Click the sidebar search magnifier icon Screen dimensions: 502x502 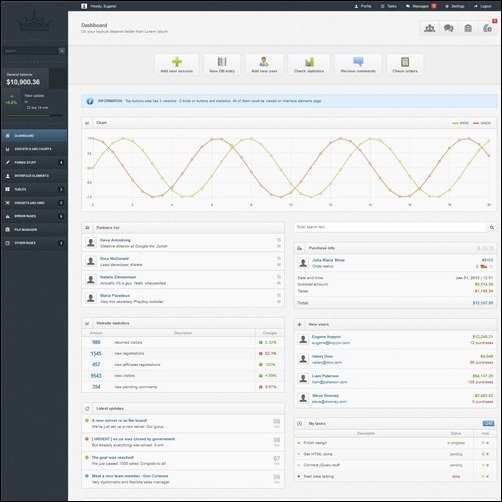tap(62, 51)
